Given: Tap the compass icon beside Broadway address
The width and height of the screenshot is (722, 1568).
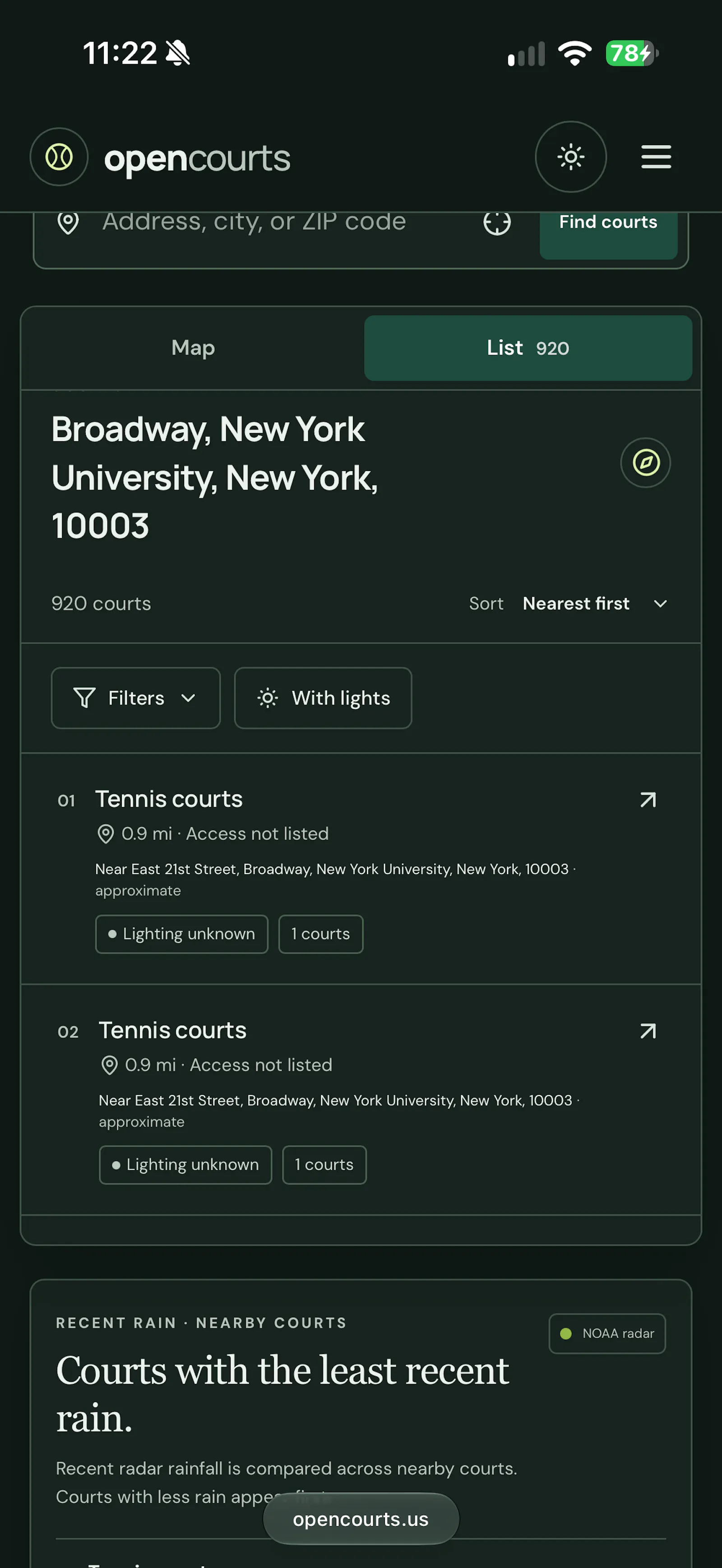Looking at the screenshot, I should click(x=645, y=463).
